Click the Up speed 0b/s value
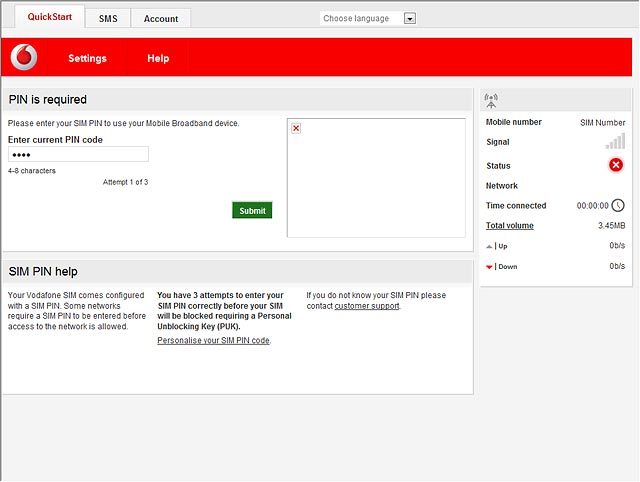Viewport: 640px width, 482px height. 617,245
